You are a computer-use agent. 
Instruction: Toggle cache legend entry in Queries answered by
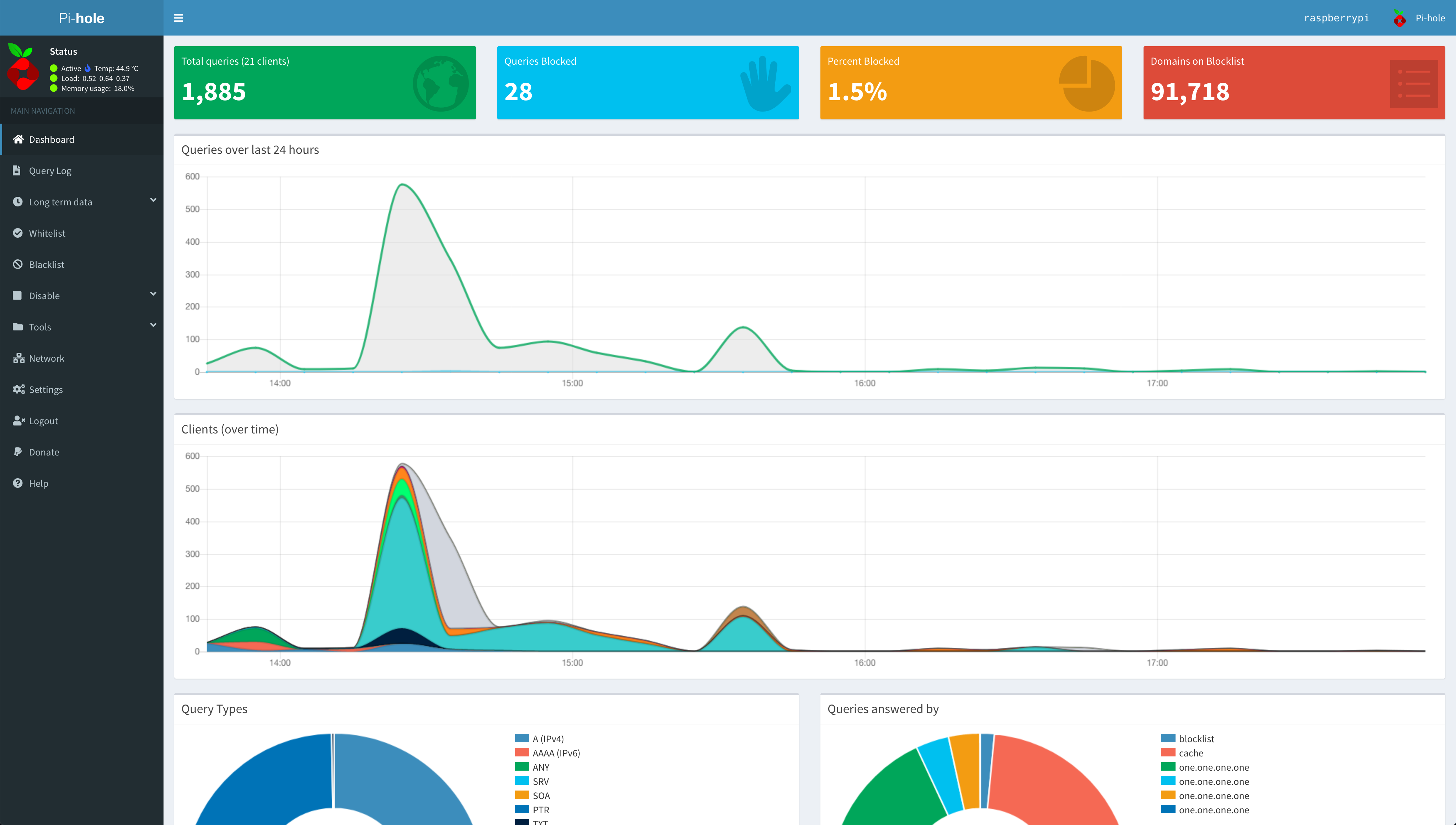coord(1182,753)
